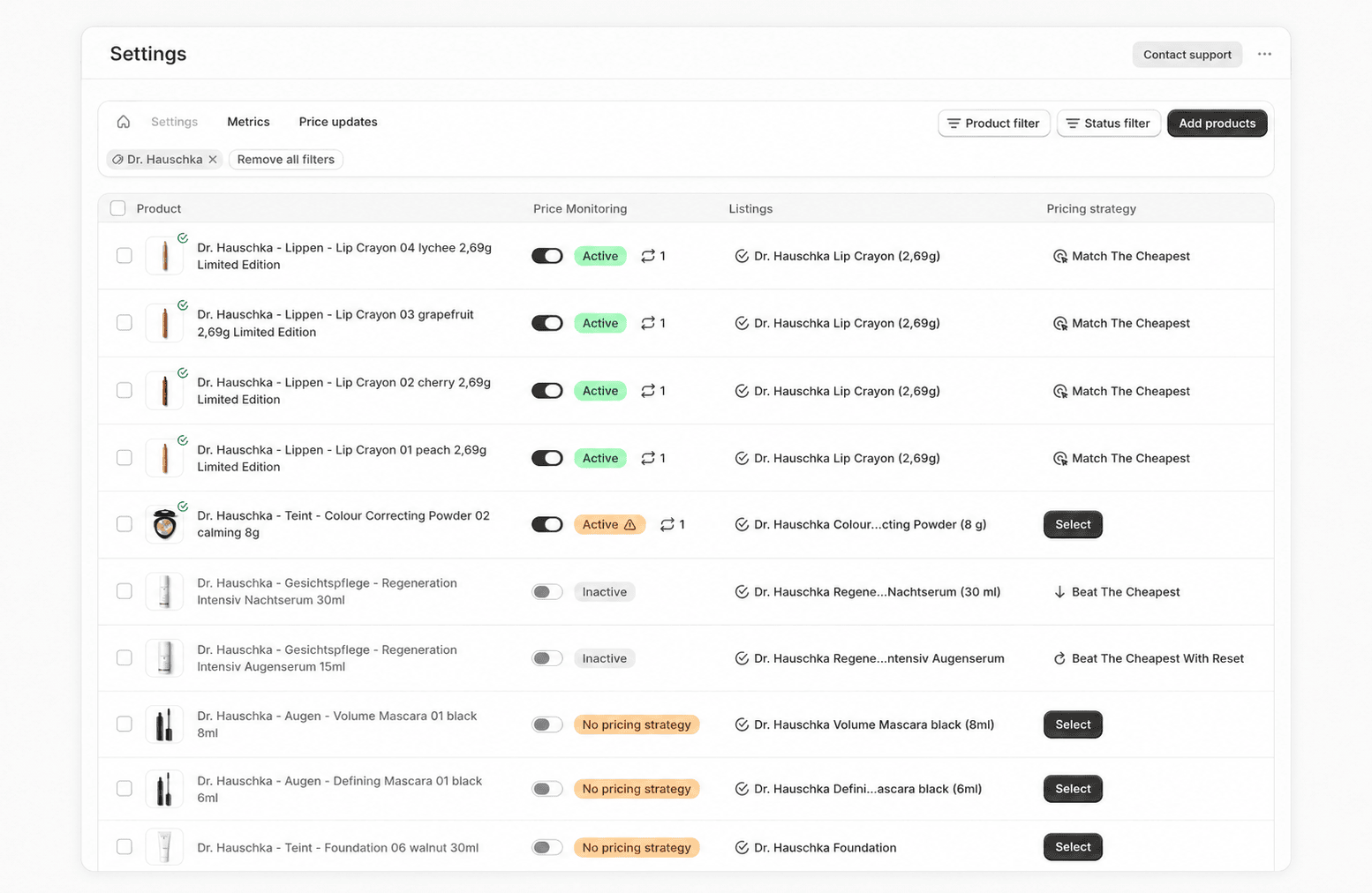This screenshot has width=1372, height=893.
Task: Click the warning triangle on the orange Active badge
Action: coord(629,524)
